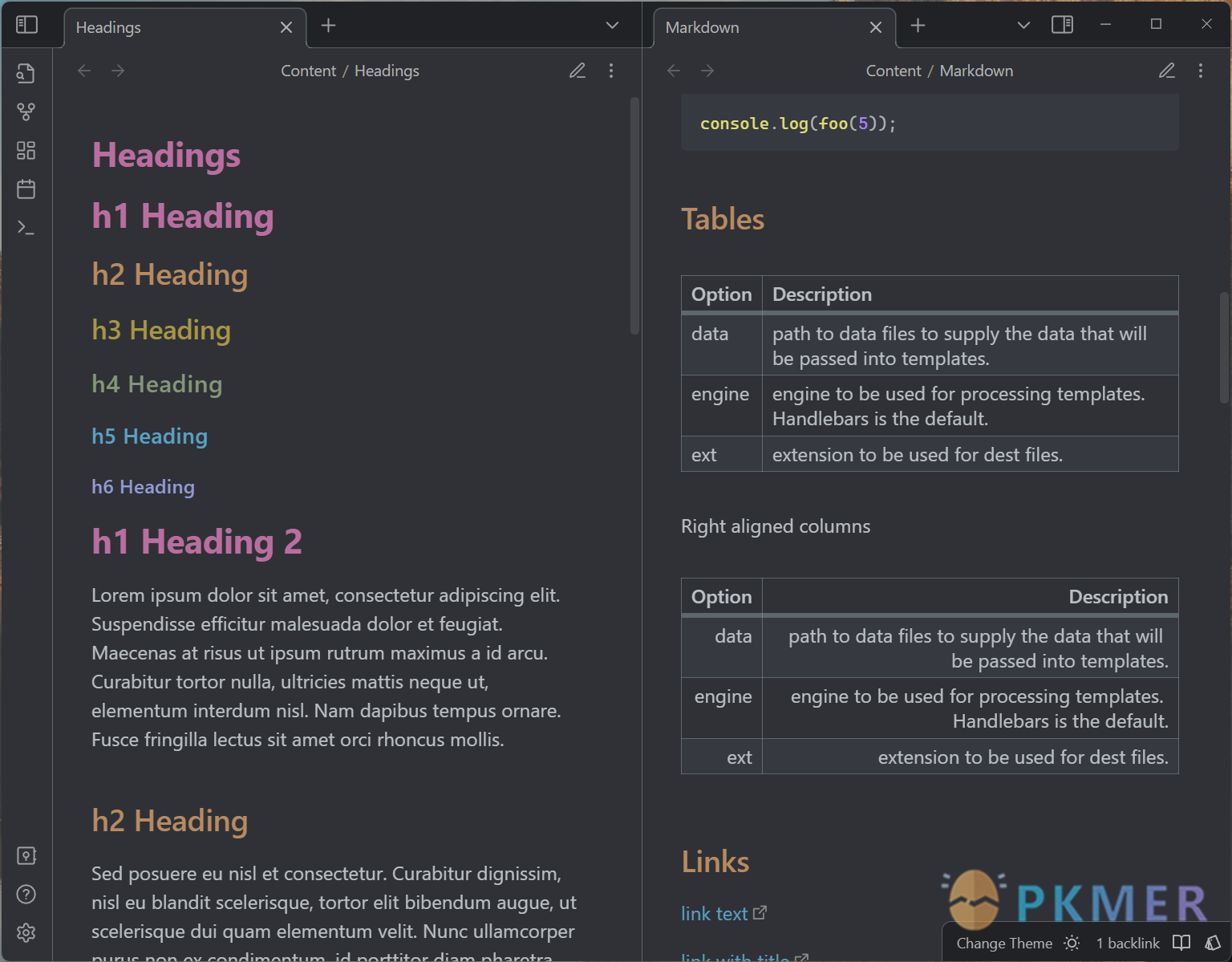Open today's daily note calendar icon

click(x=26, y=189)
